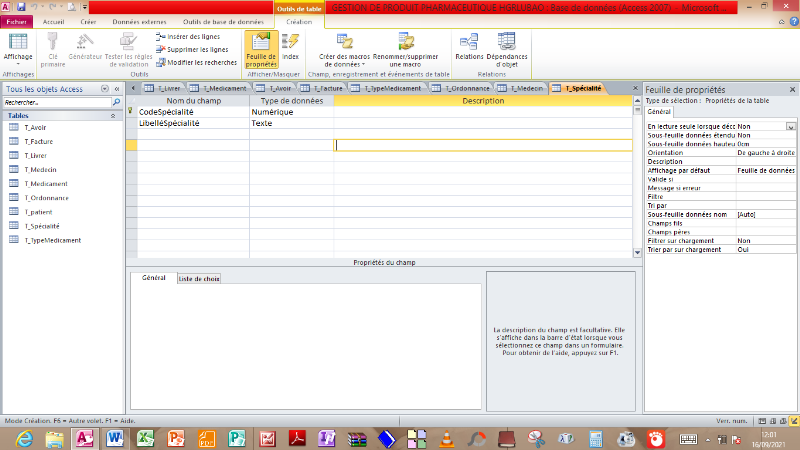The height and width of the screenshot is (450, 800).
Task: Open Word from the taskbar
Action: coord(113,438)
